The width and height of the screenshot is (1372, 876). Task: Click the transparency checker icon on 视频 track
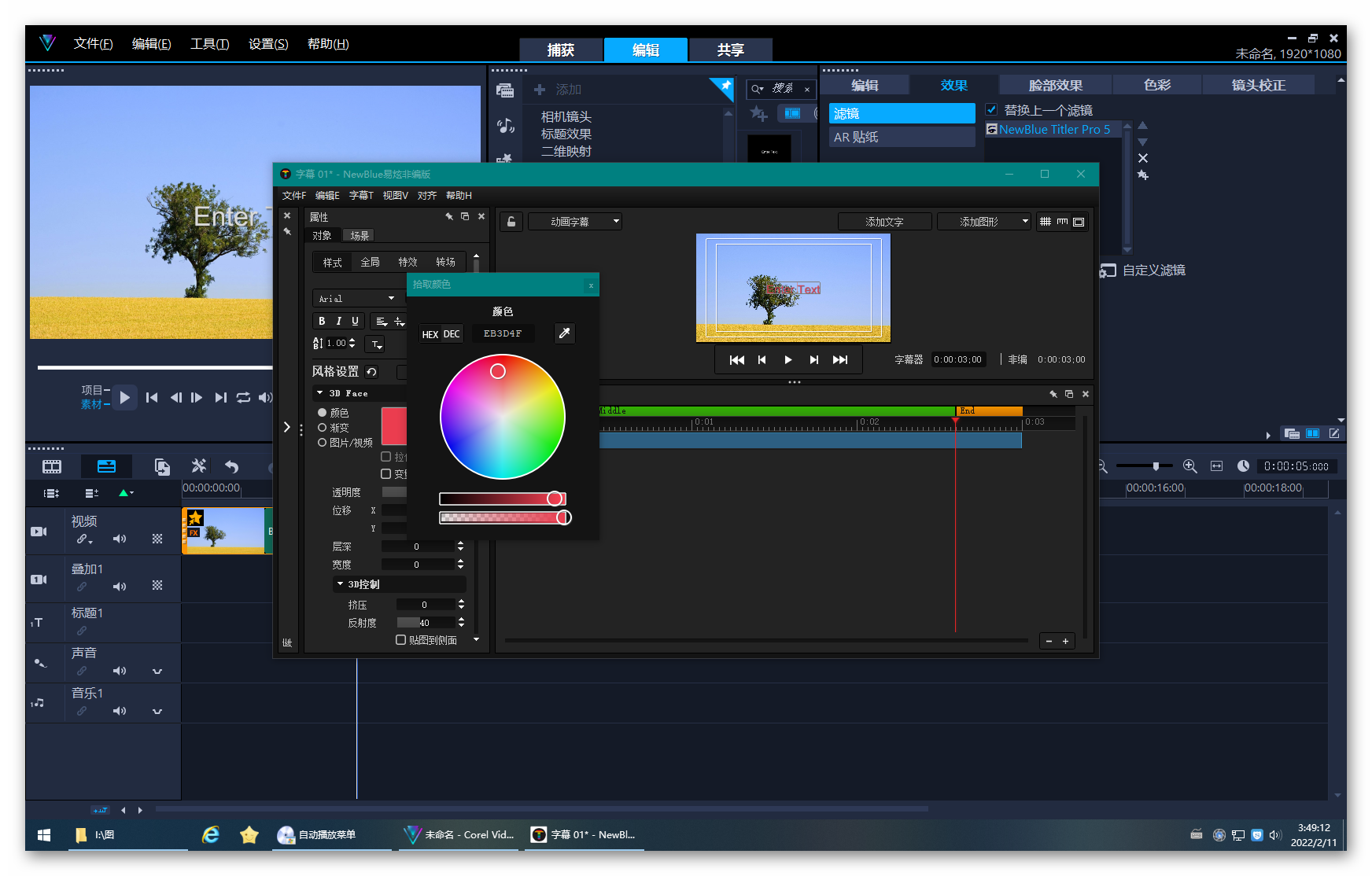tap(157, 539)
